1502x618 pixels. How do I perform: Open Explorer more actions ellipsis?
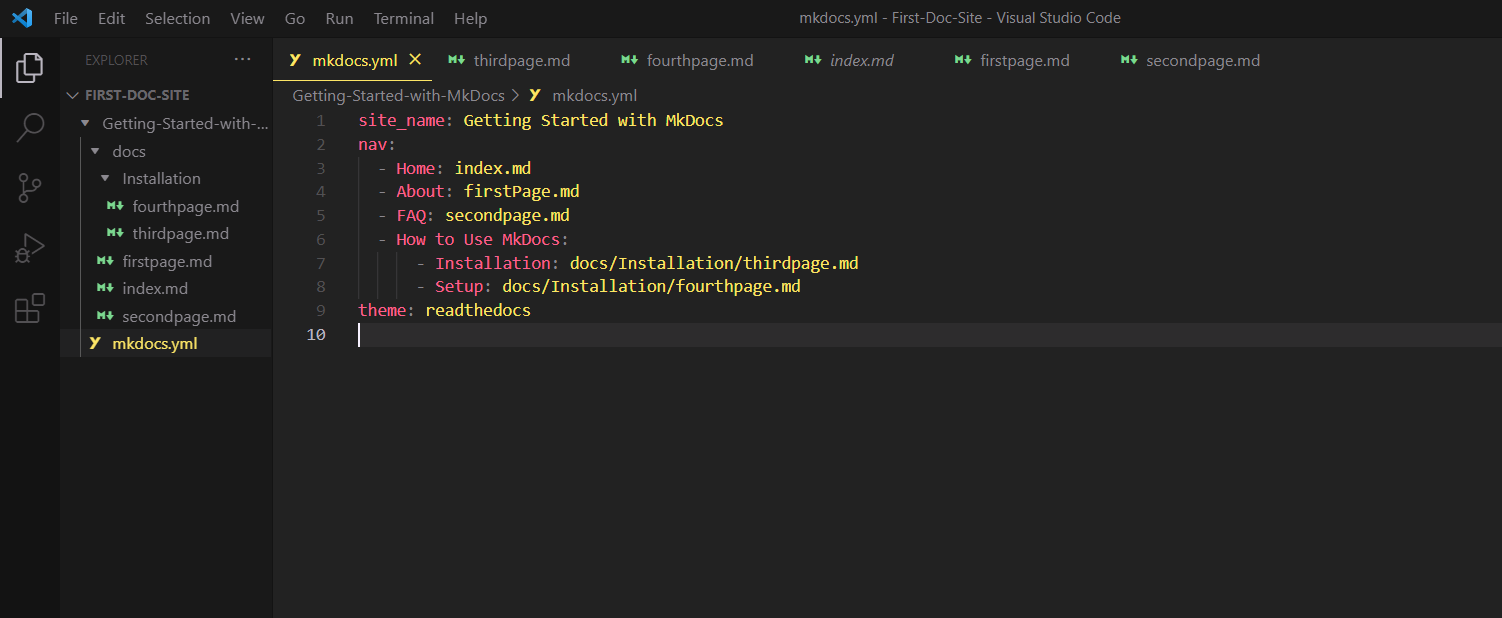[x=243, y=60]
